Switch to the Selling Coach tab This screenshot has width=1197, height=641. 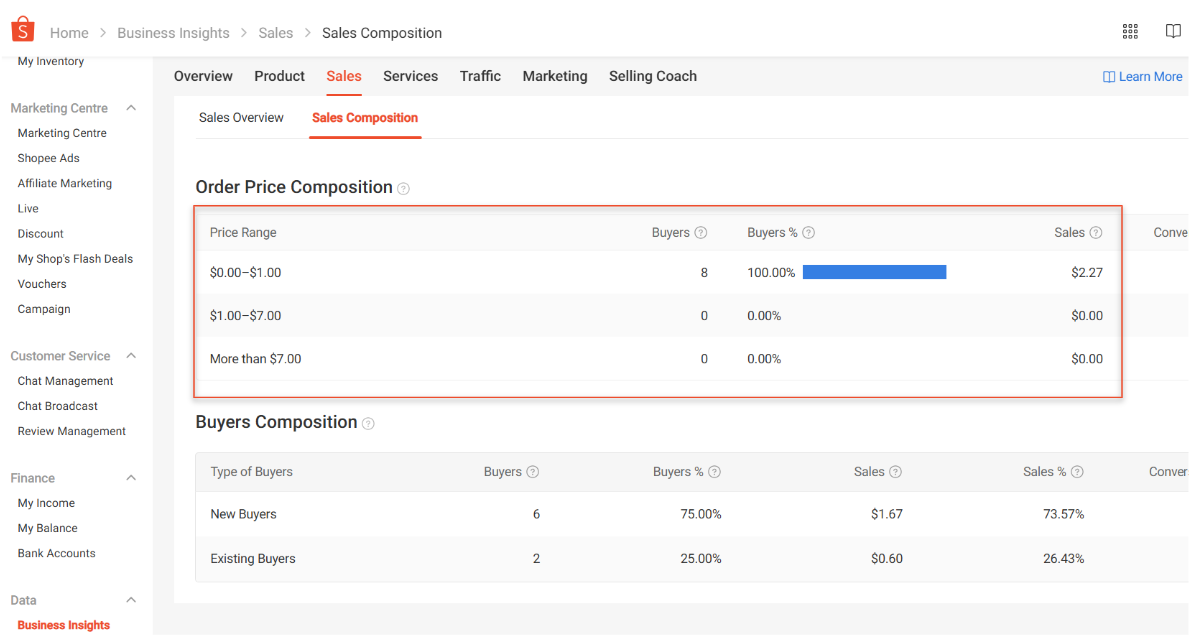[x=652, y=76]
